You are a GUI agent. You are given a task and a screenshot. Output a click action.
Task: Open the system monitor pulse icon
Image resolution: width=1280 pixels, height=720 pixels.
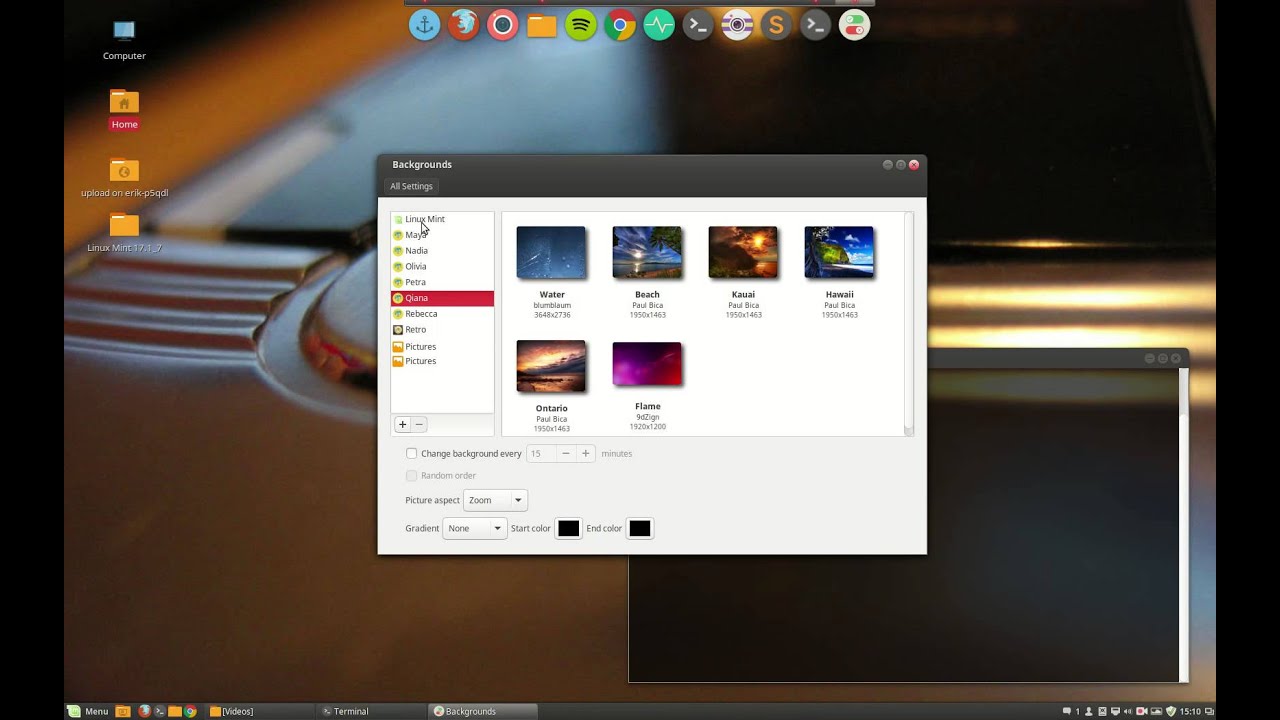click(x=659, y=25)
